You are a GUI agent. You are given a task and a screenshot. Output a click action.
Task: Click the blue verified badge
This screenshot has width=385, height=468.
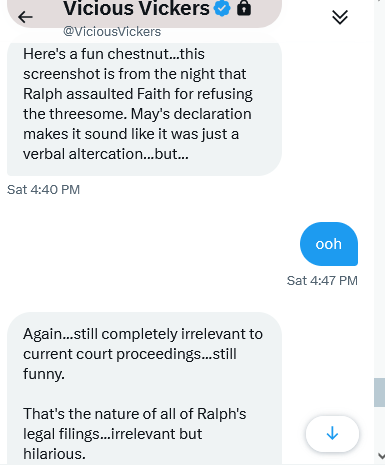222,8
